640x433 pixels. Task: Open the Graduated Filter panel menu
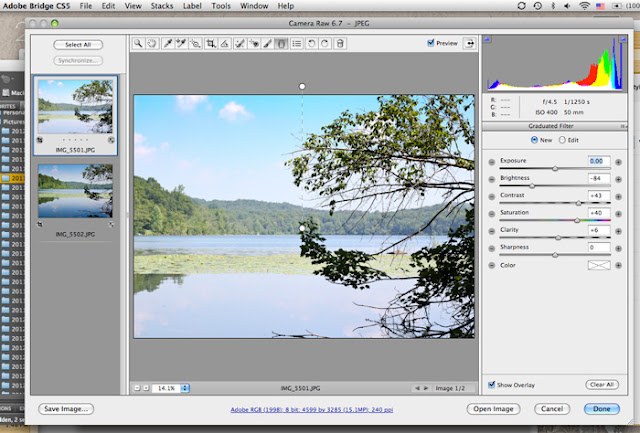(622, 126)
